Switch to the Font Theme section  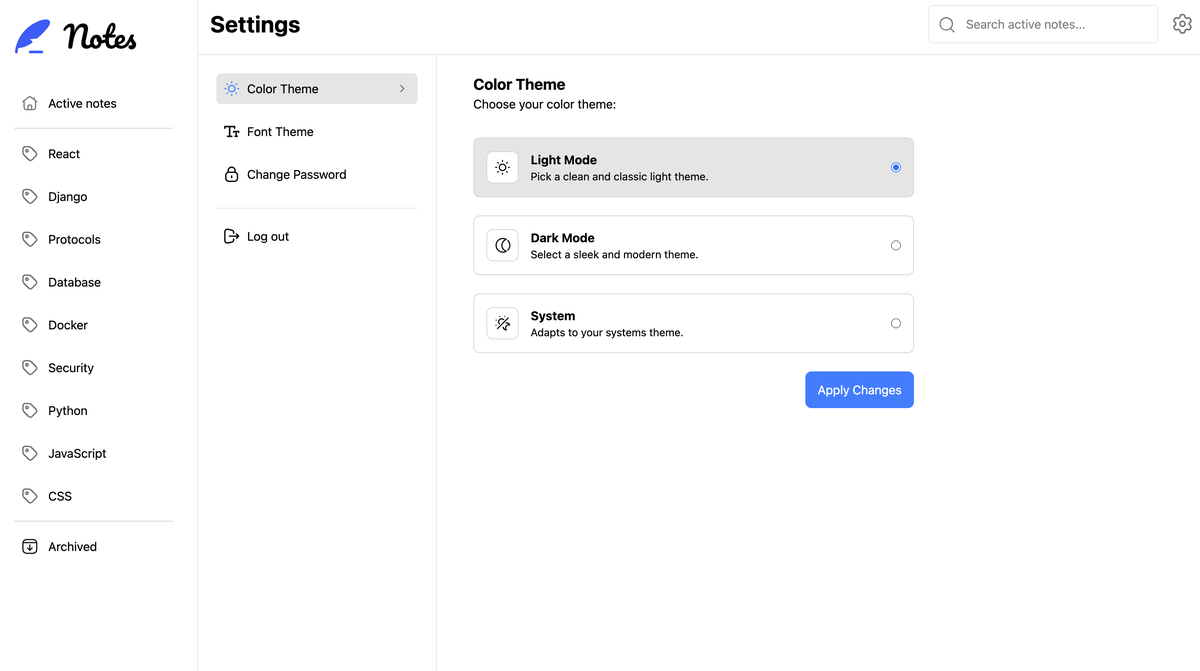tap(280, 131)
